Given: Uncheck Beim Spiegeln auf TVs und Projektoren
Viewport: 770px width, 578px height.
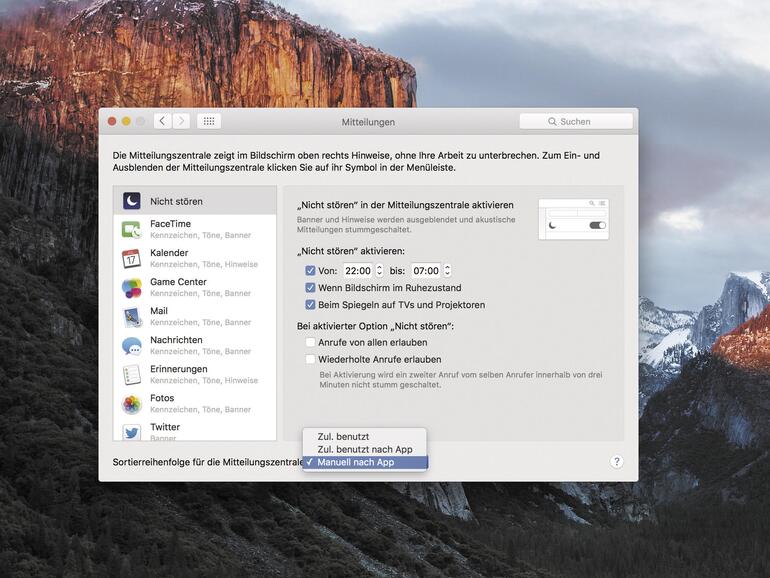Looking at the screenshot, I should click(310, 304).
